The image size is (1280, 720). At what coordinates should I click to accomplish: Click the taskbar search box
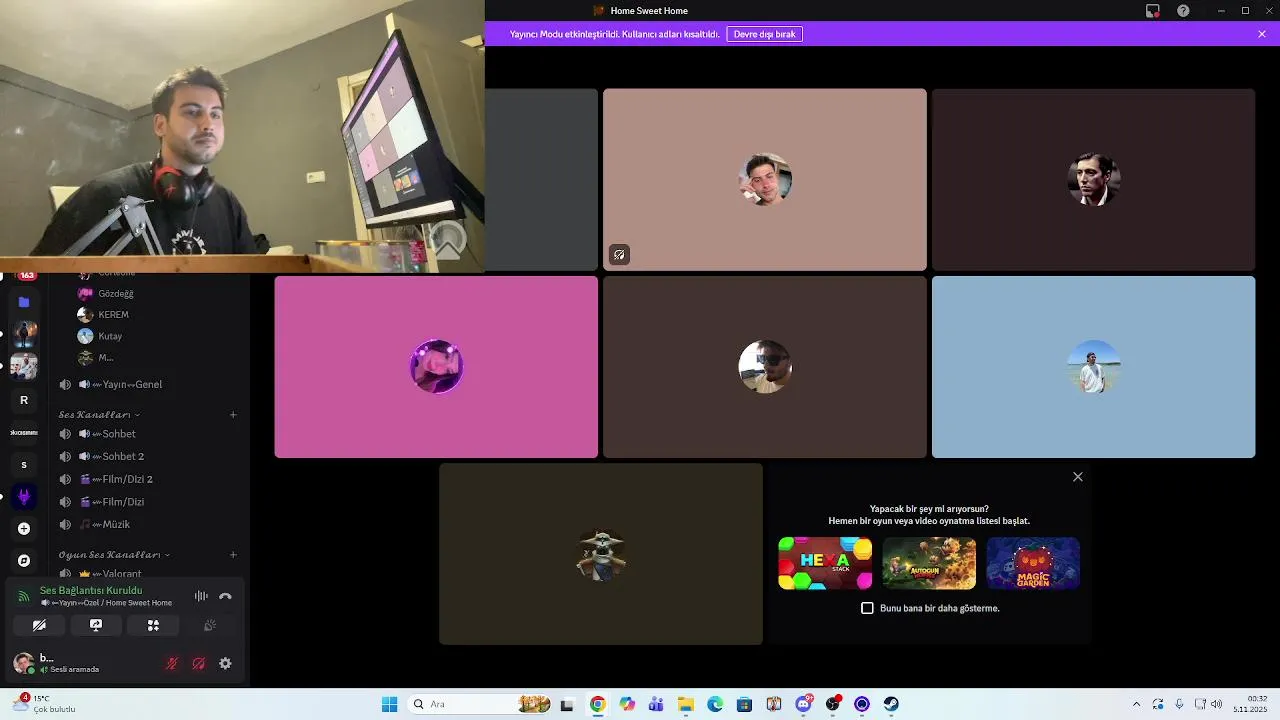tap(480, 704)
